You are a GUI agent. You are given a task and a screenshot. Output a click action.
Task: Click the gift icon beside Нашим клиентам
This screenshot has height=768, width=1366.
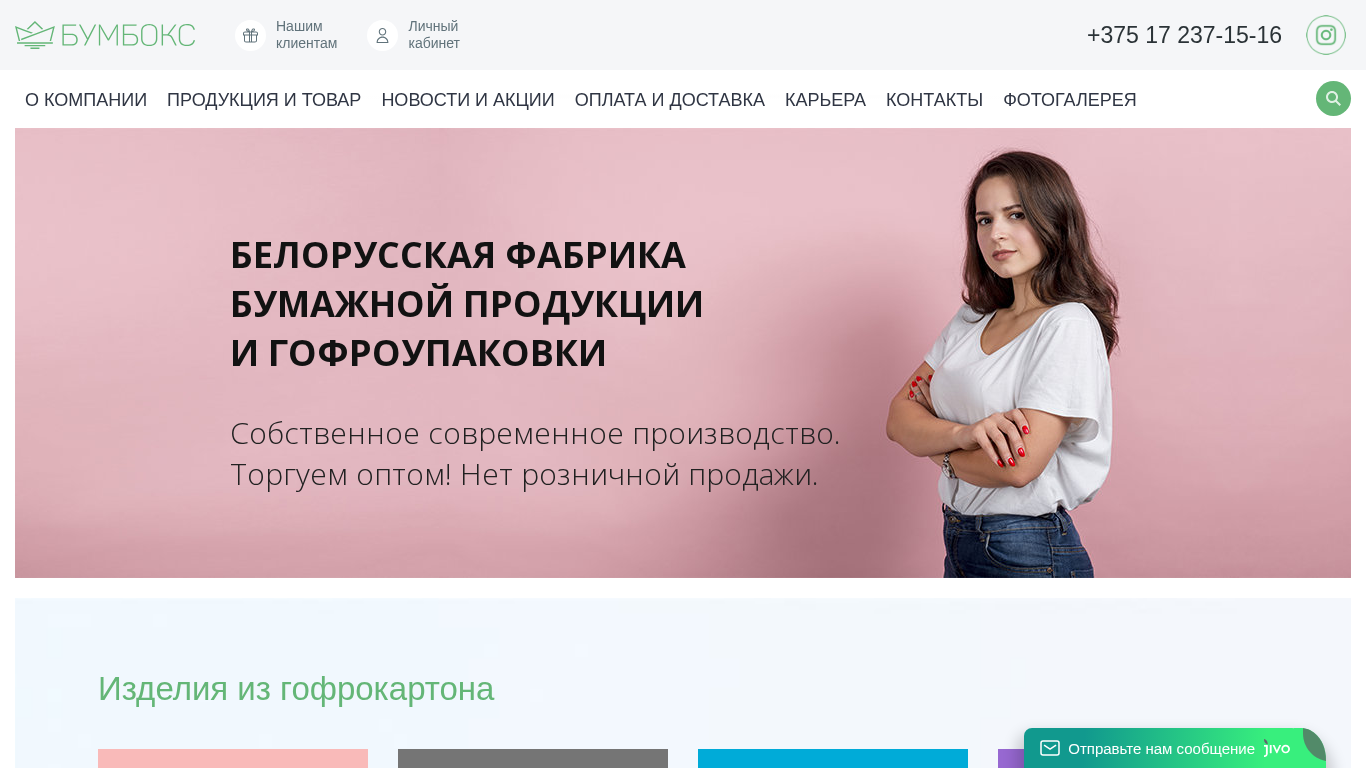(250, 35)
